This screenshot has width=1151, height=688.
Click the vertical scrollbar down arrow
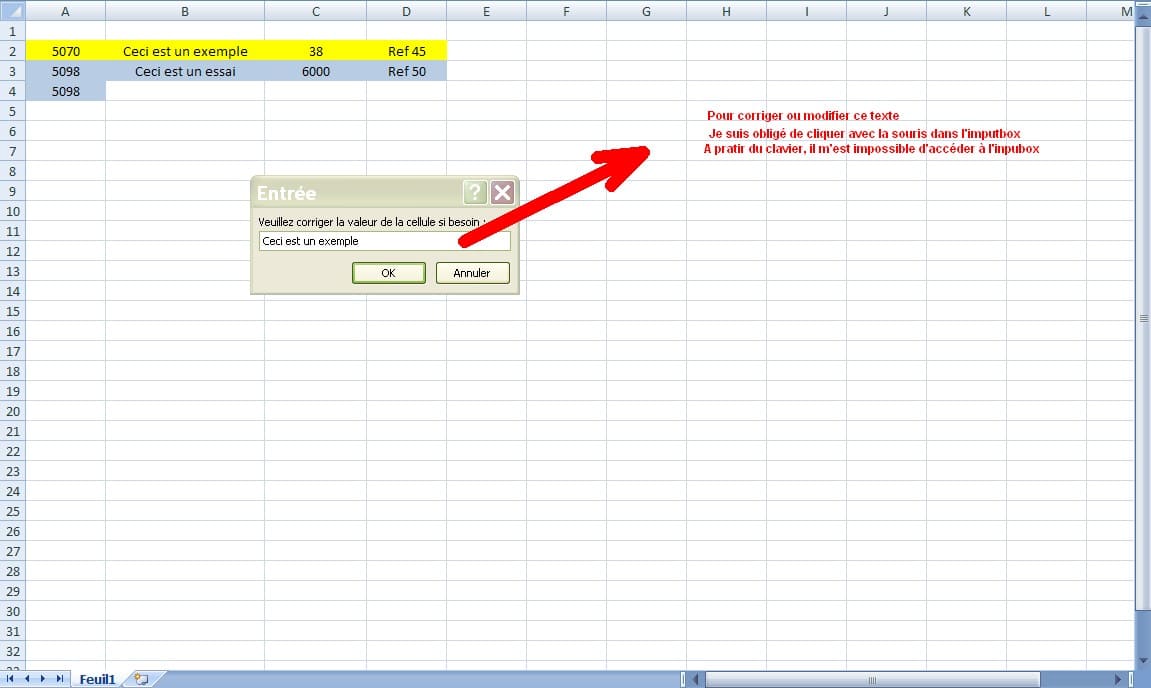pos(1143,661)
